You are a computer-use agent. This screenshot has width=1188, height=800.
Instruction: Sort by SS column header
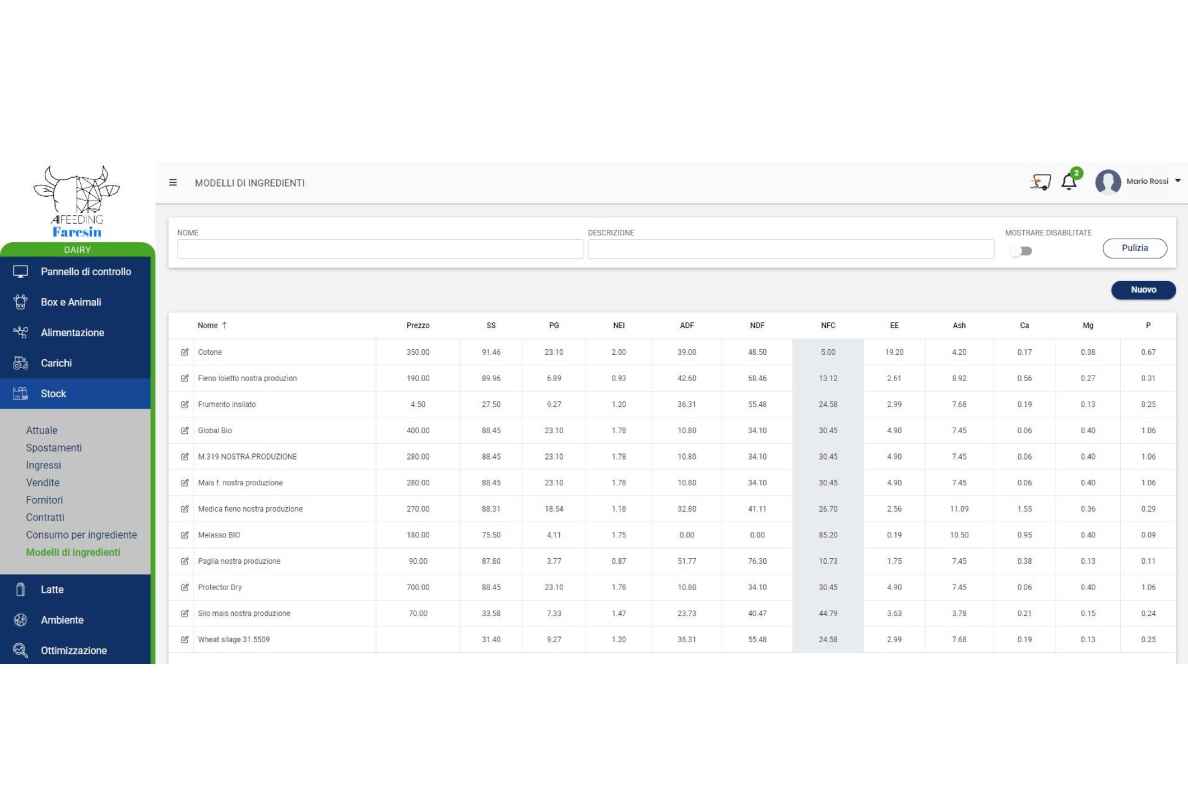[491, 325]
